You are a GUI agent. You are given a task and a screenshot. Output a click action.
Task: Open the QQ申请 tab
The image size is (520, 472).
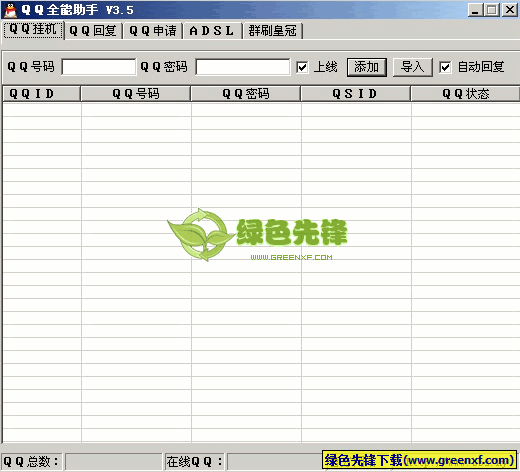(x=153, y=31)
